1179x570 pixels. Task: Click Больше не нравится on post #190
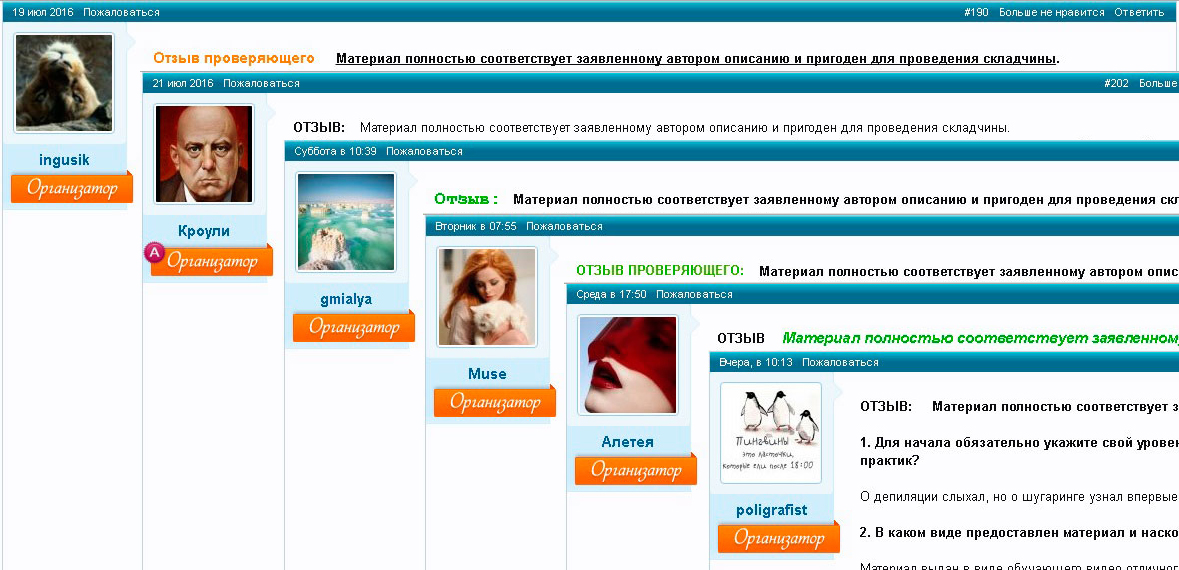point(1052,12)
